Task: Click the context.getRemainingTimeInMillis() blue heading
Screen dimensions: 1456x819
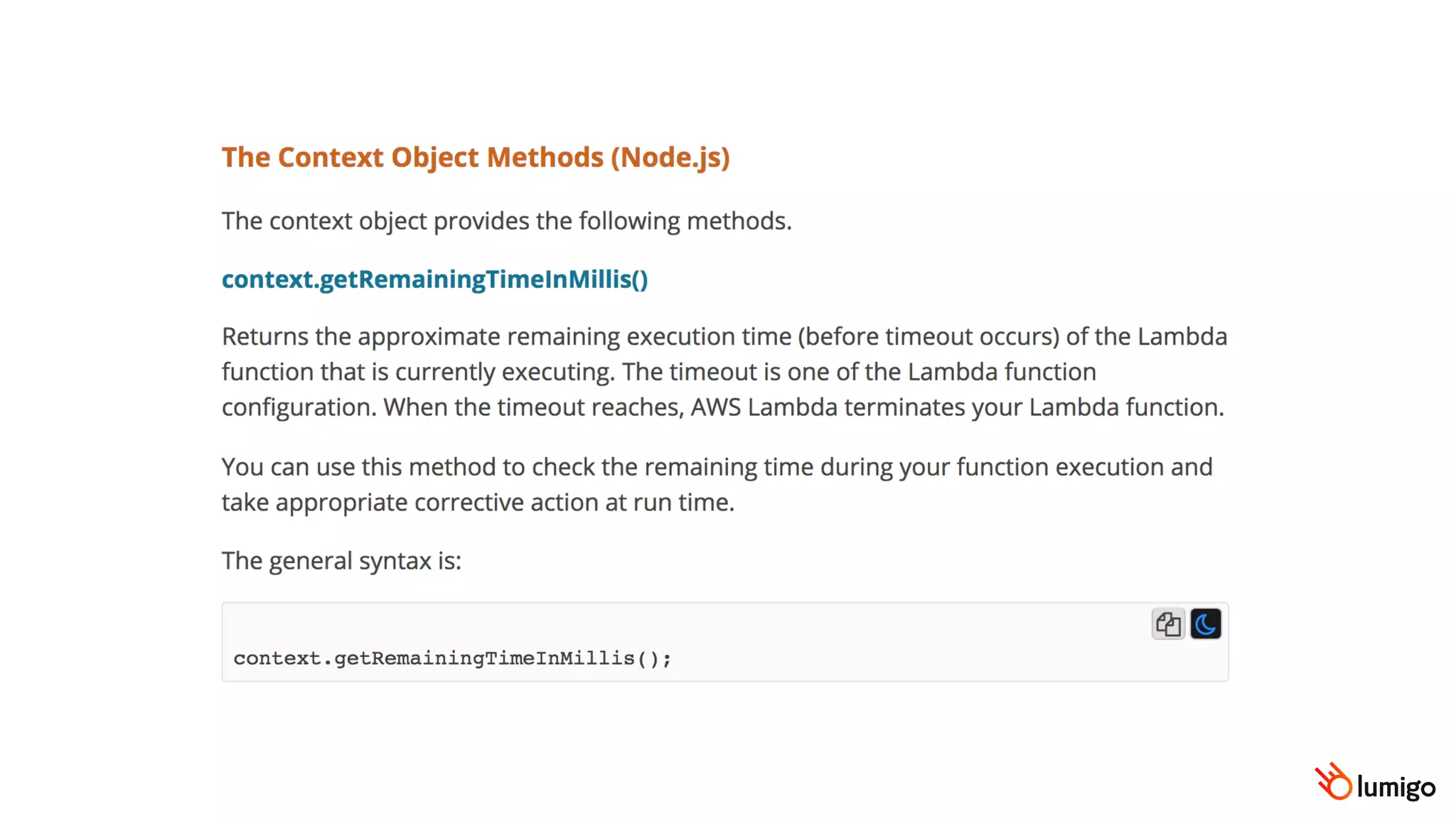Action: tap(434, 279)
